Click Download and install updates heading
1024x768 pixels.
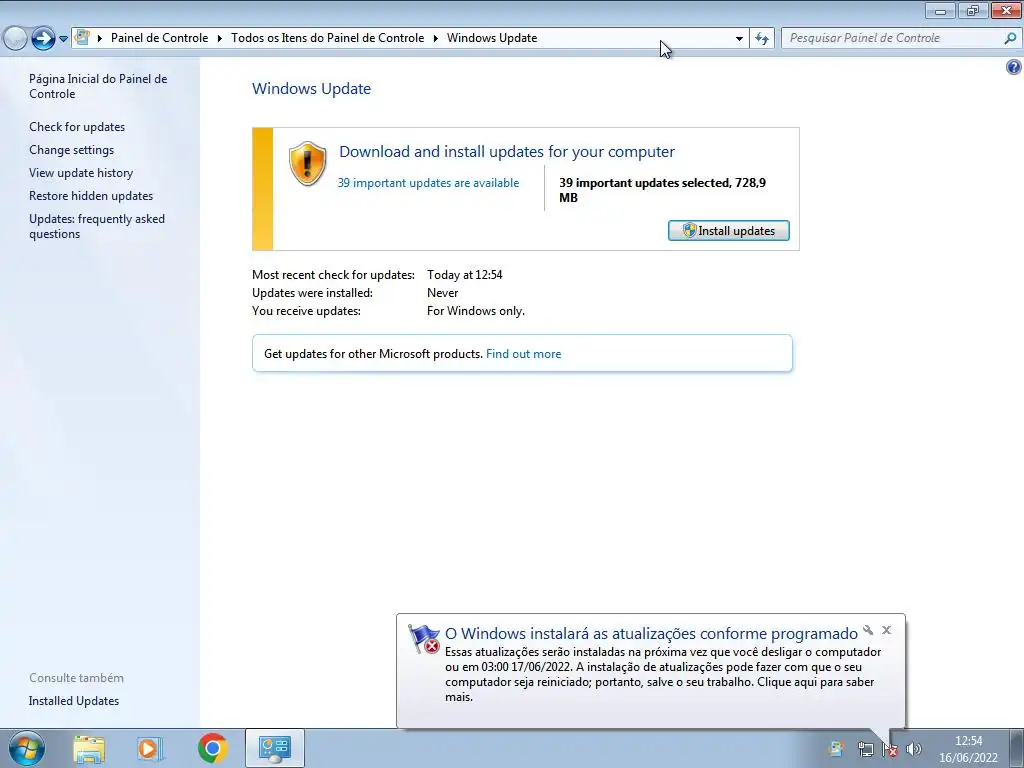(x=507, y=152)
